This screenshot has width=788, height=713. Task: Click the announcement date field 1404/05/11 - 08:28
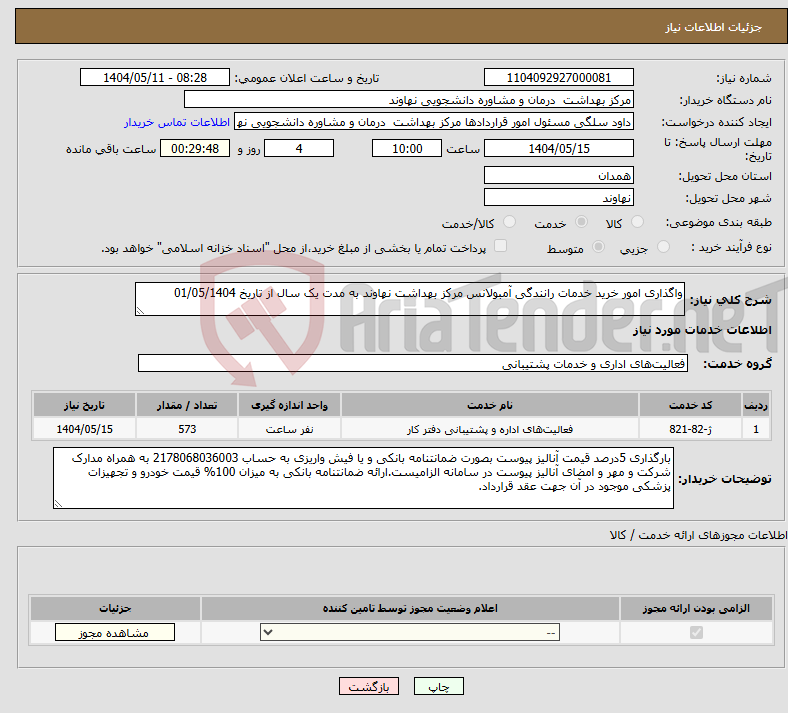[155, 77]
